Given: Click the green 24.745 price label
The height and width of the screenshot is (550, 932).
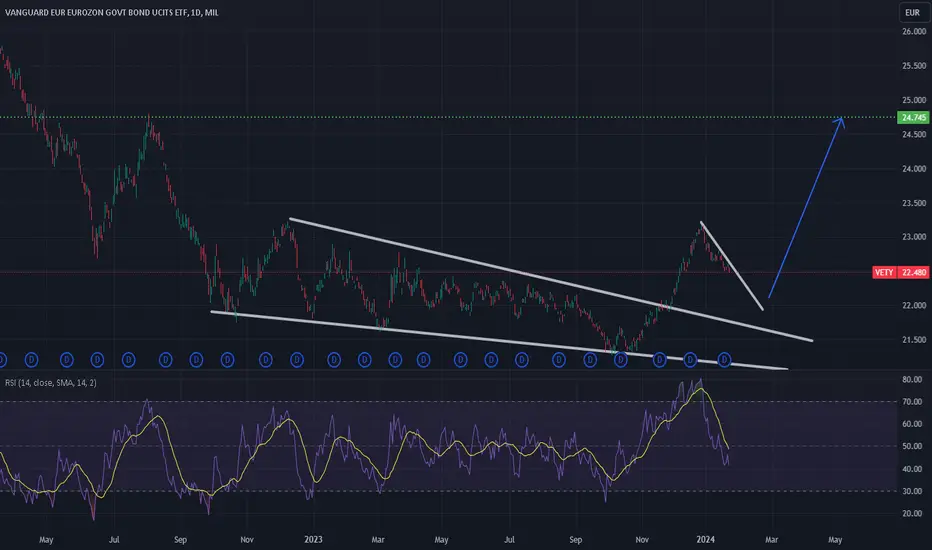Looking at the screenshot, I should click(914, 117).
